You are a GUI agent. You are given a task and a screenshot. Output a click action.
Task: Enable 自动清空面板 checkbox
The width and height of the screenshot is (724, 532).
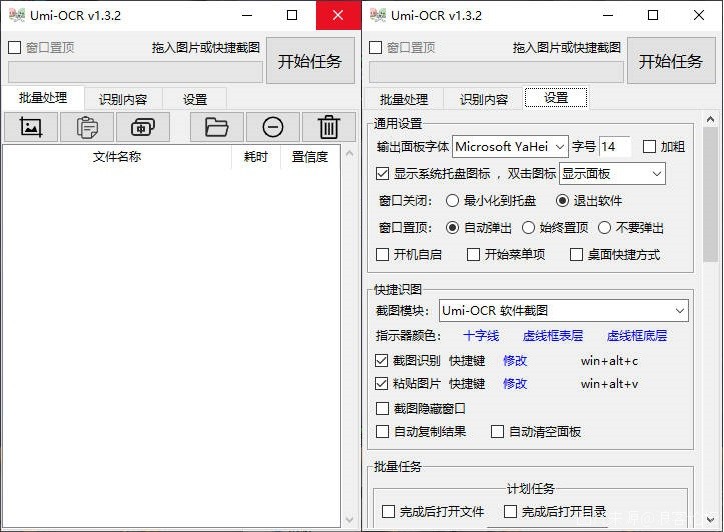point(497,432)
